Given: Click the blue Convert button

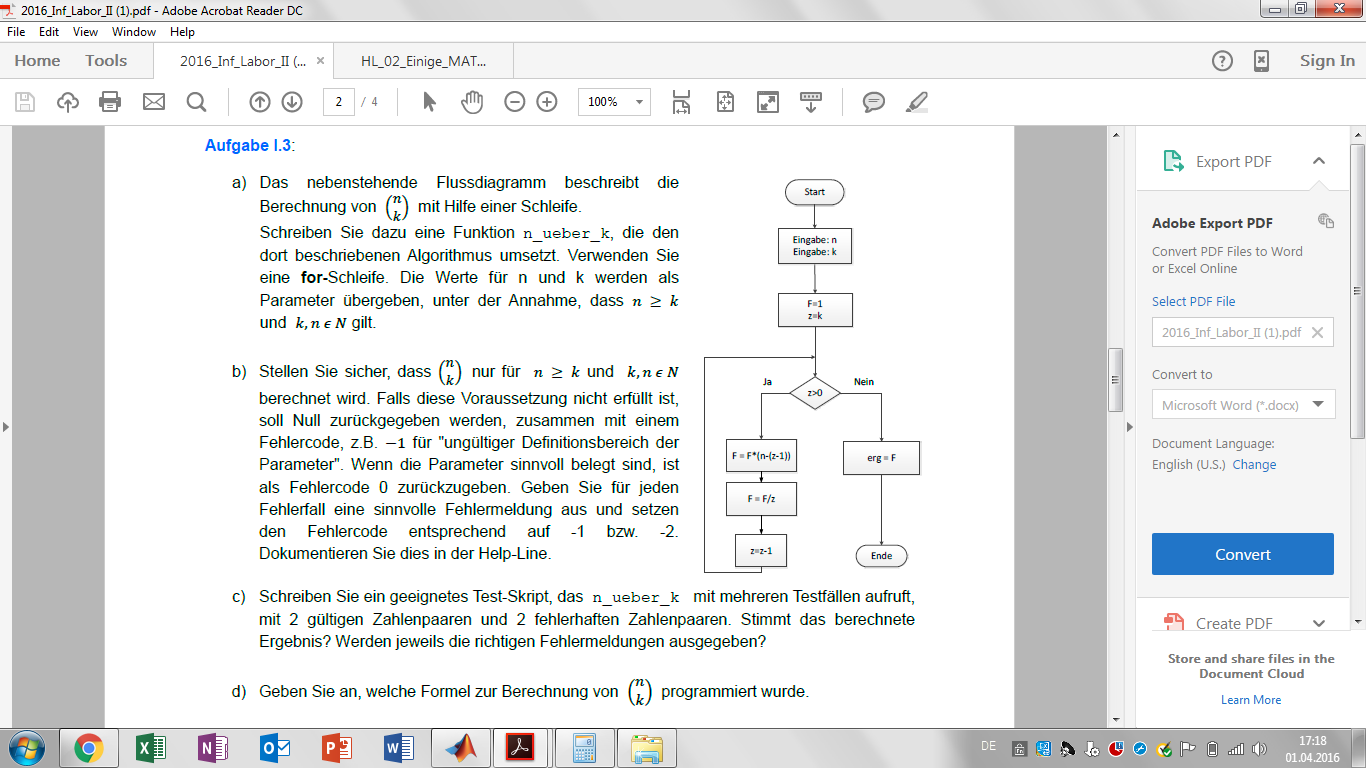Looking at the screenshot, I should (1242, 554).
